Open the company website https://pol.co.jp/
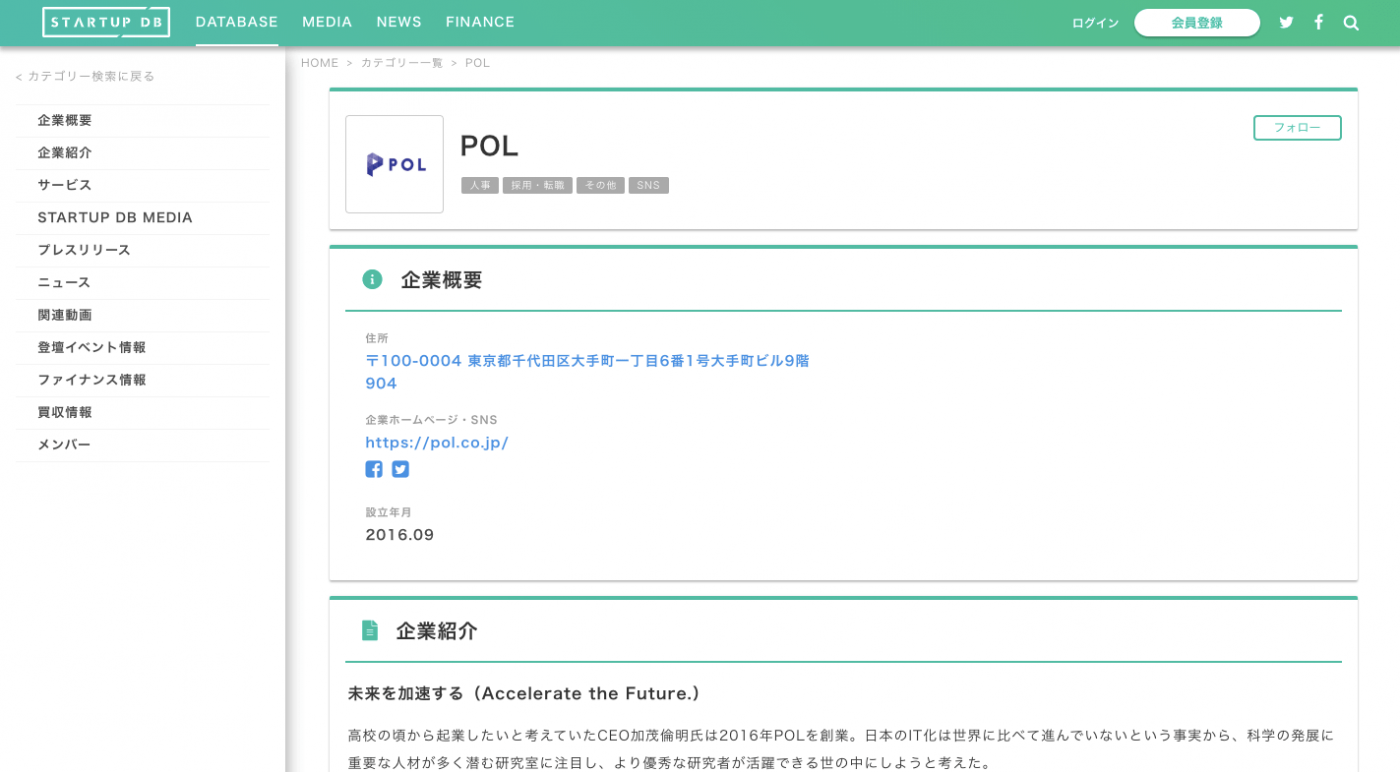1400x772 pixels. pyautogui.click(x=437, y=442)
